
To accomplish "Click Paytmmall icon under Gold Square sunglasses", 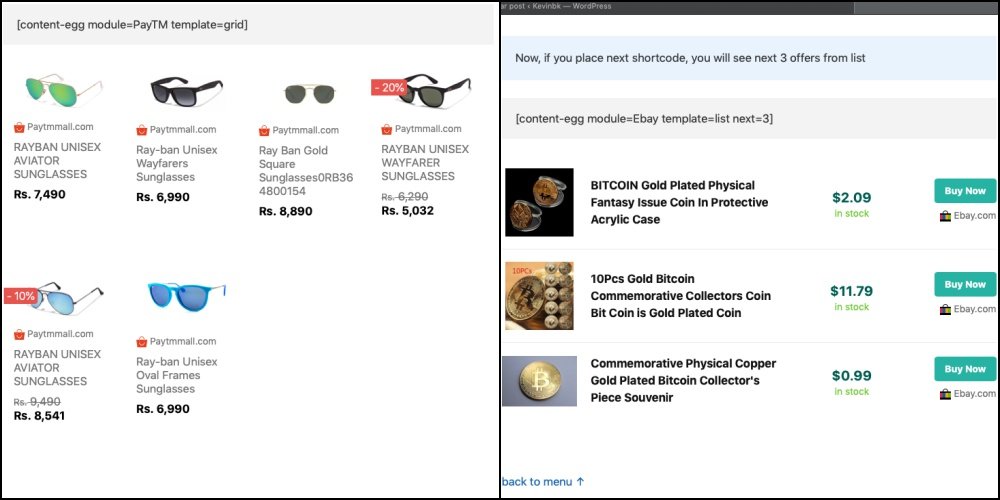I will (264, 130).
